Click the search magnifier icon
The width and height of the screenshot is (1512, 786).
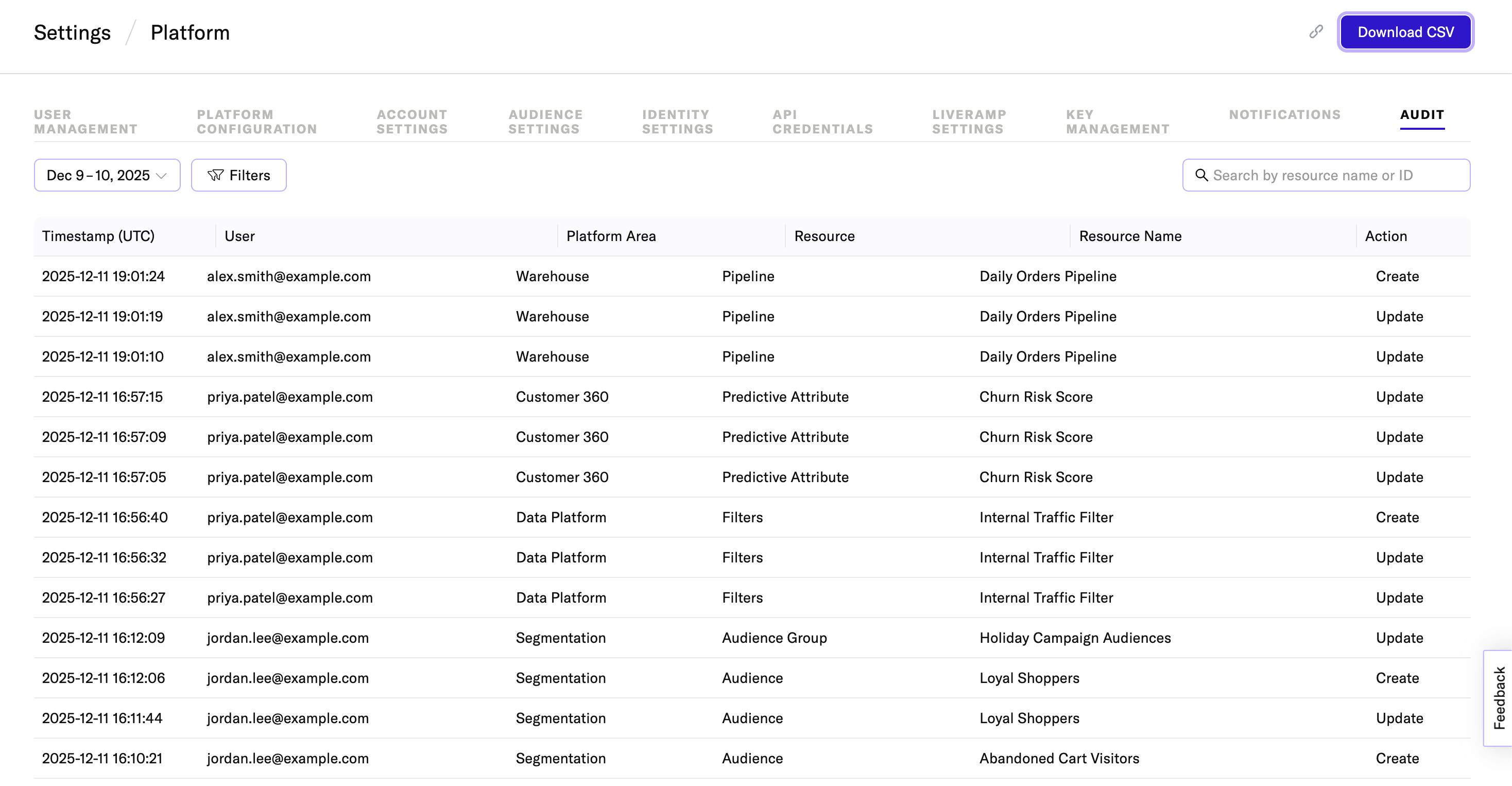coord(1201,175)
